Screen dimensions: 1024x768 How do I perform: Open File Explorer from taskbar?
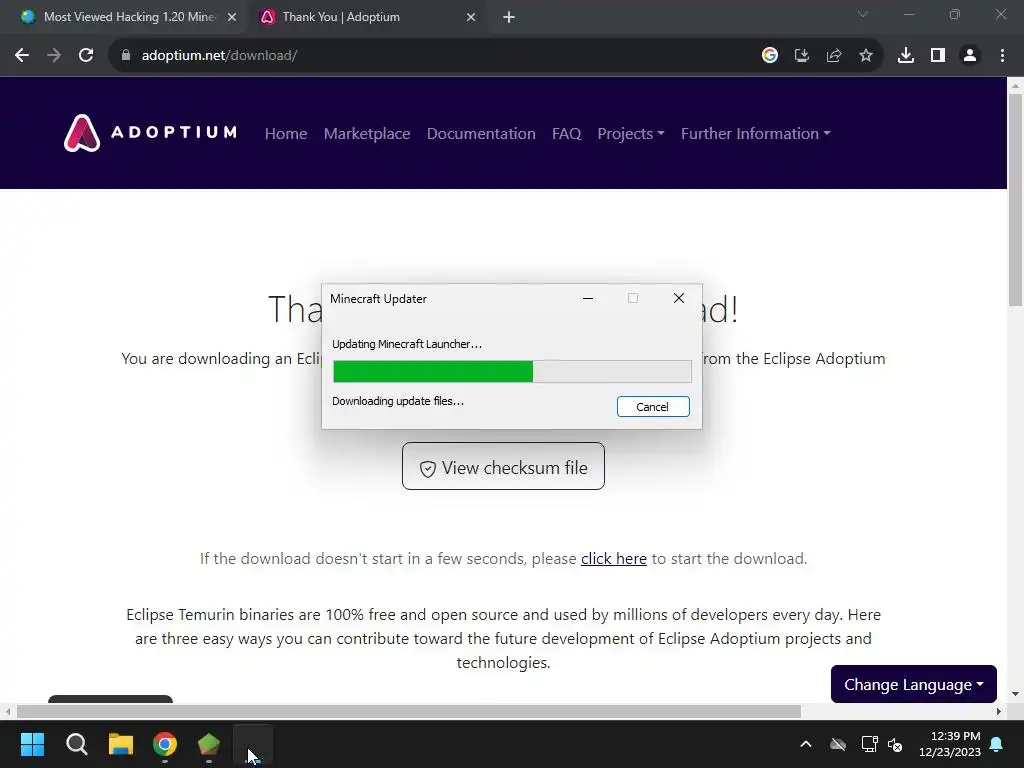121,744
